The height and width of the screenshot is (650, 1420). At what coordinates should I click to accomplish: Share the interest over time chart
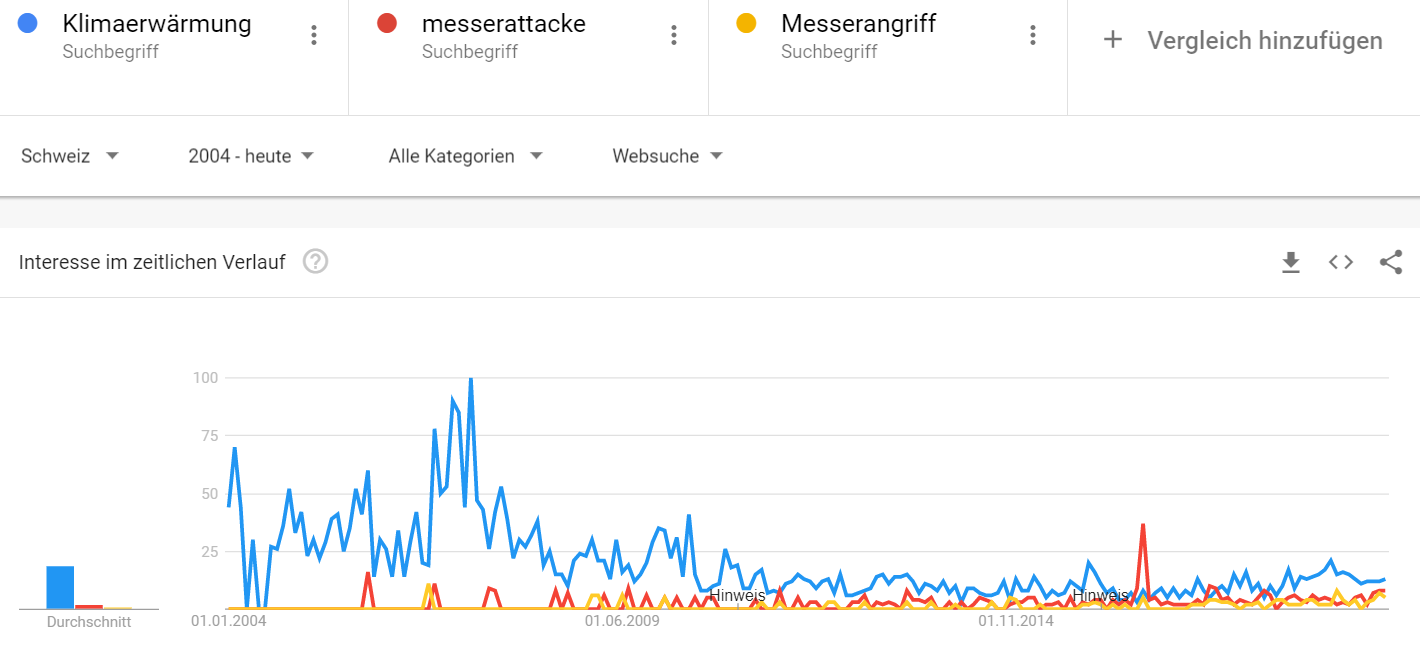pos(1390,262)
